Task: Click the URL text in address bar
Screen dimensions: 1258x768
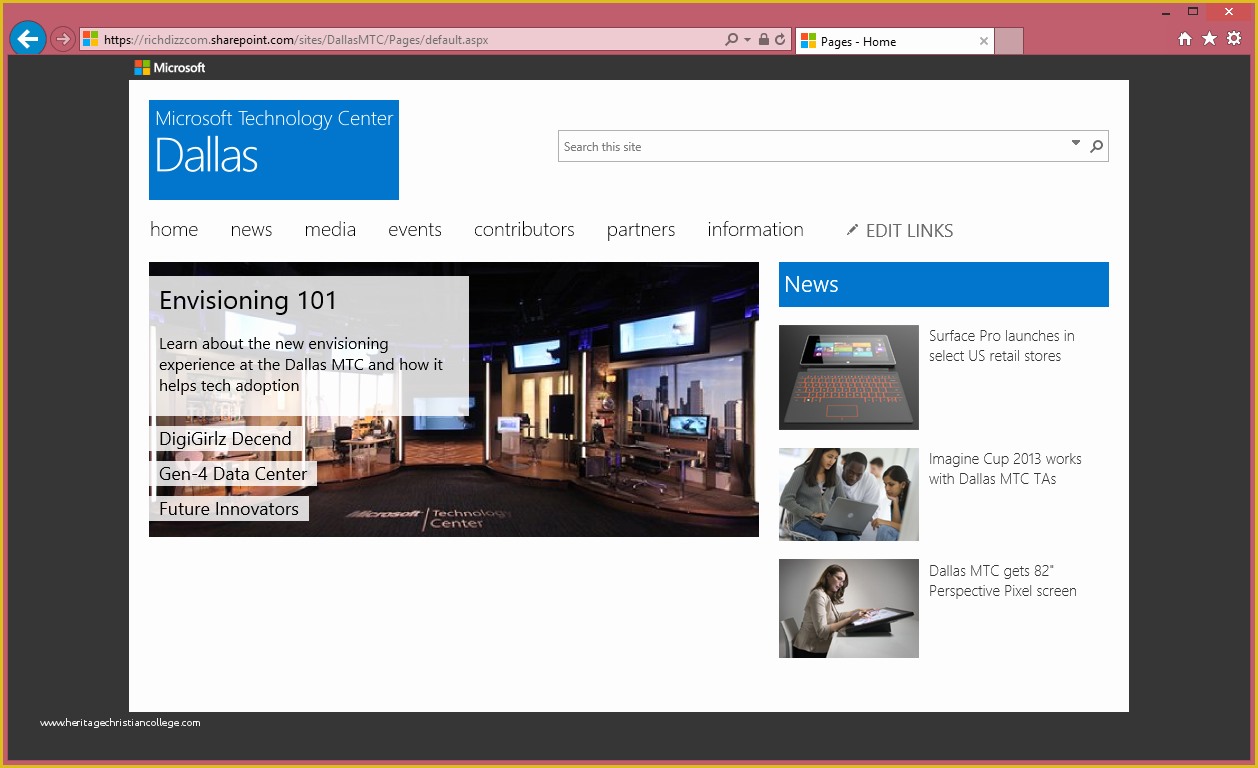Action: (296, 40)
